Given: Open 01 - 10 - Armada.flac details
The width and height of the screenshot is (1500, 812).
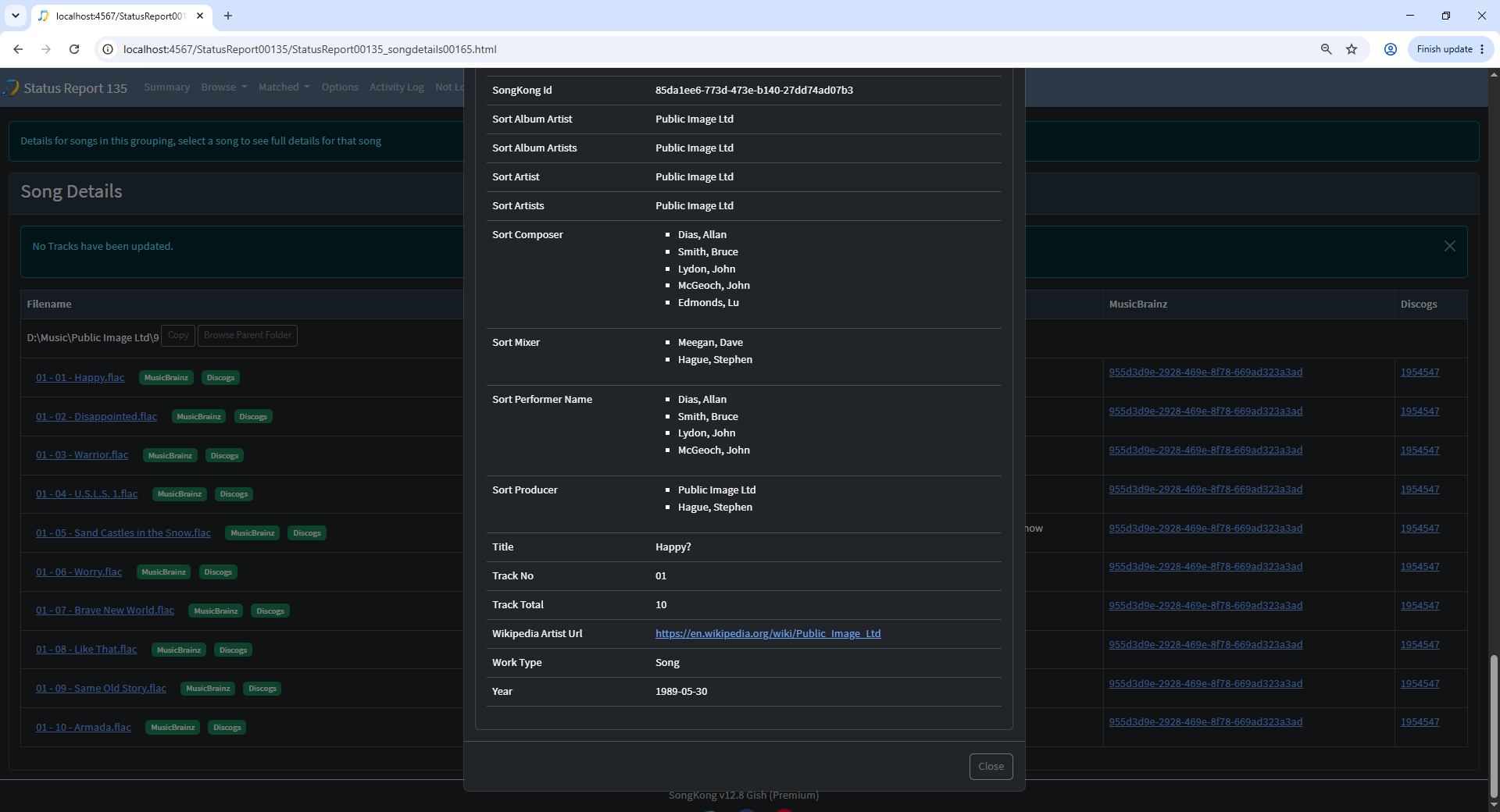Looking at the screenshot, I should 84,728.
